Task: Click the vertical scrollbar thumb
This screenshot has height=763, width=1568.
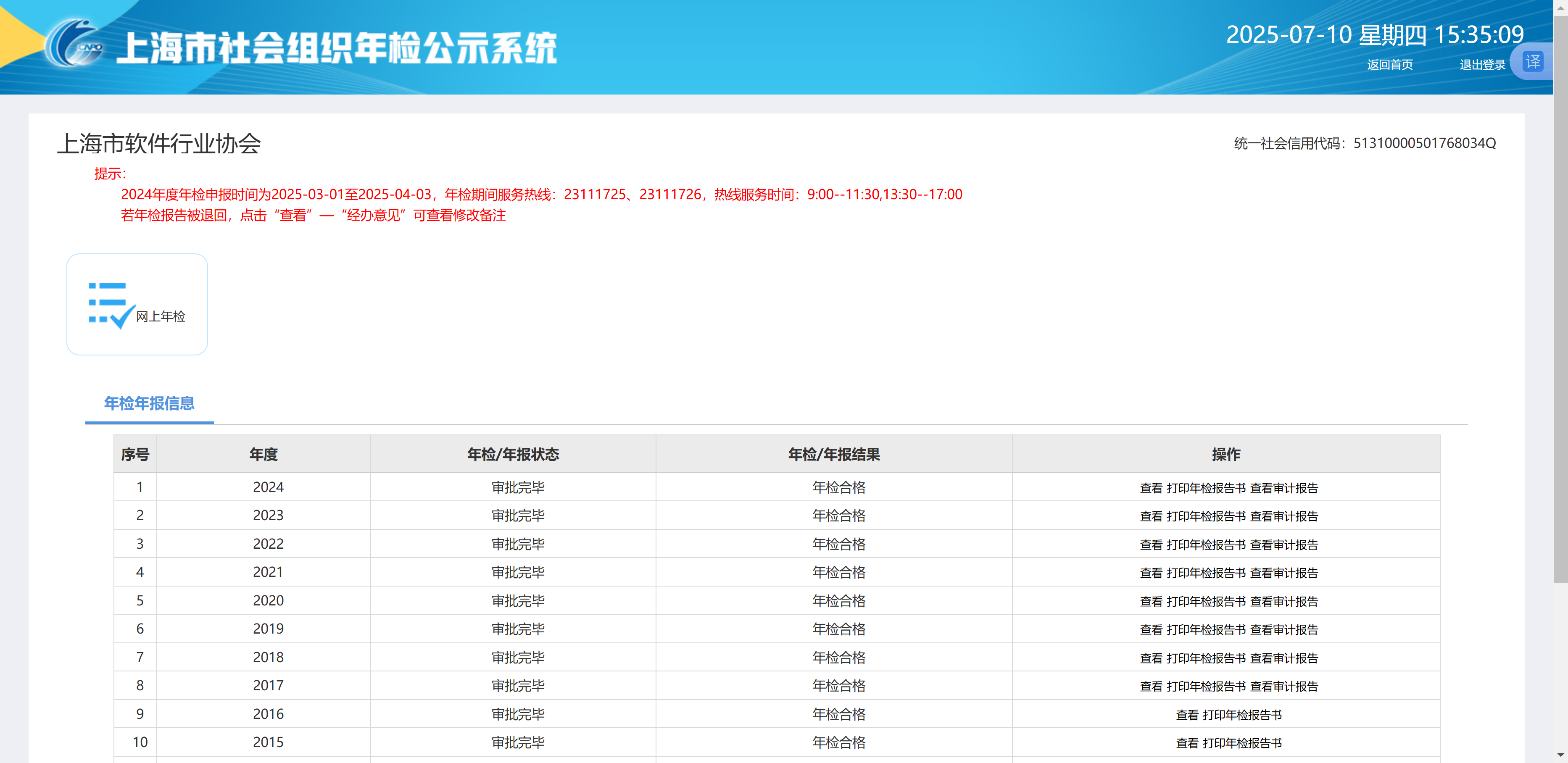Action: pos(1560,299)
